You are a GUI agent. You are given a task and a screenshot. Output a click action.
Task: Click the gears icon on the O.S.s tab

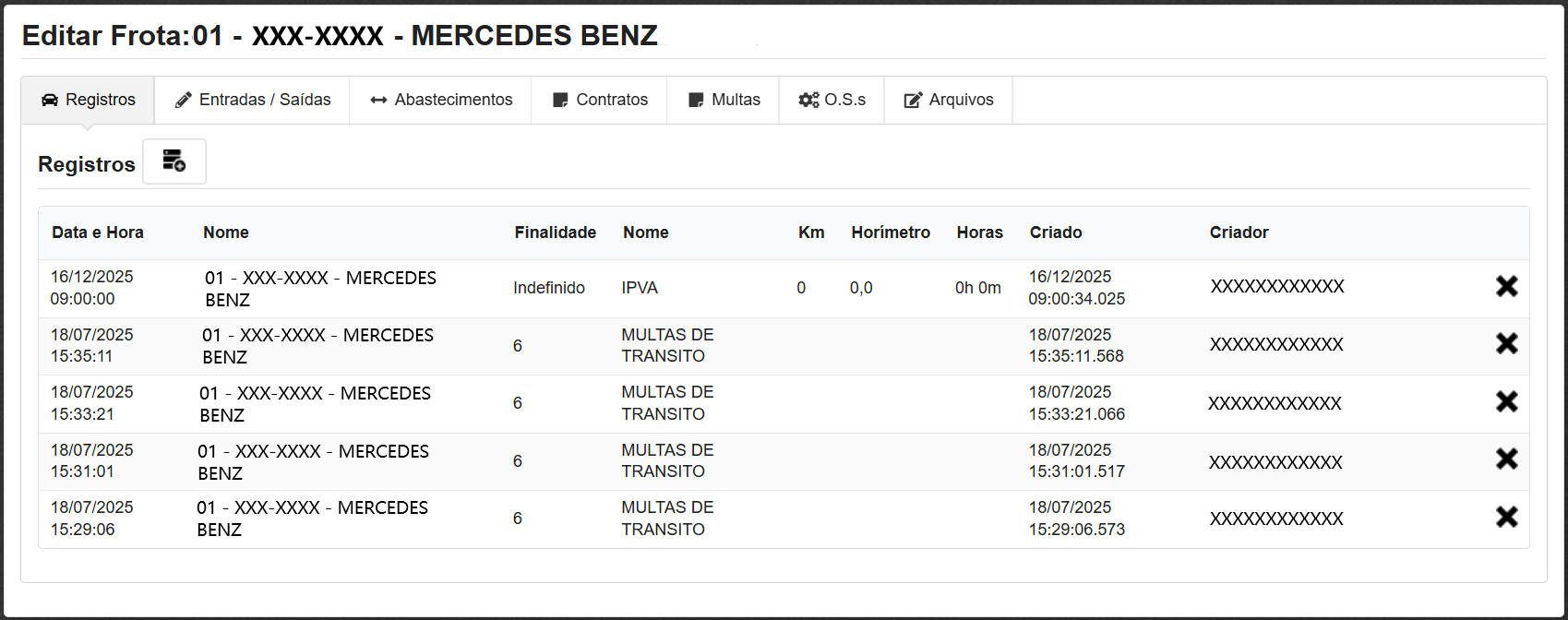coord(809,99)
